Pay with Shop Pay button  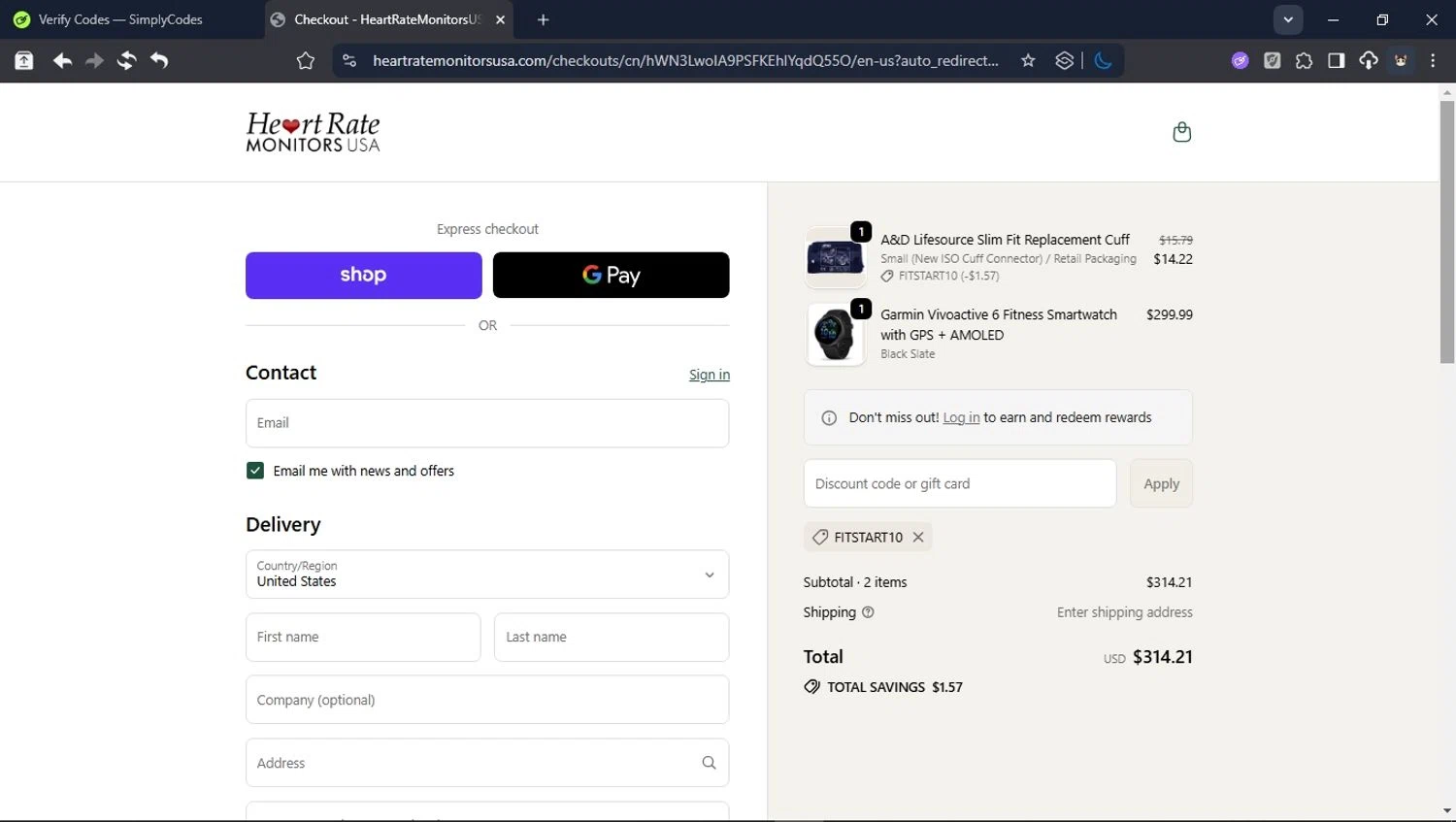tap(363, 276)
